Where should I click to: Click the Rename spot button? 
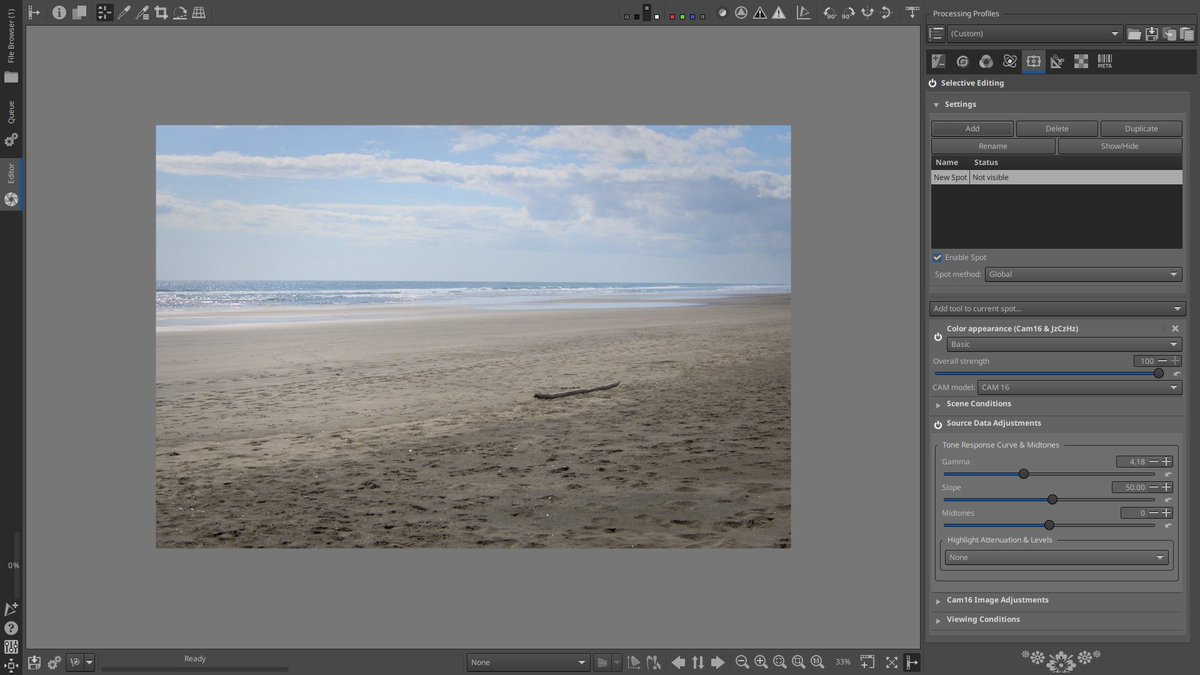coord(993,146)
